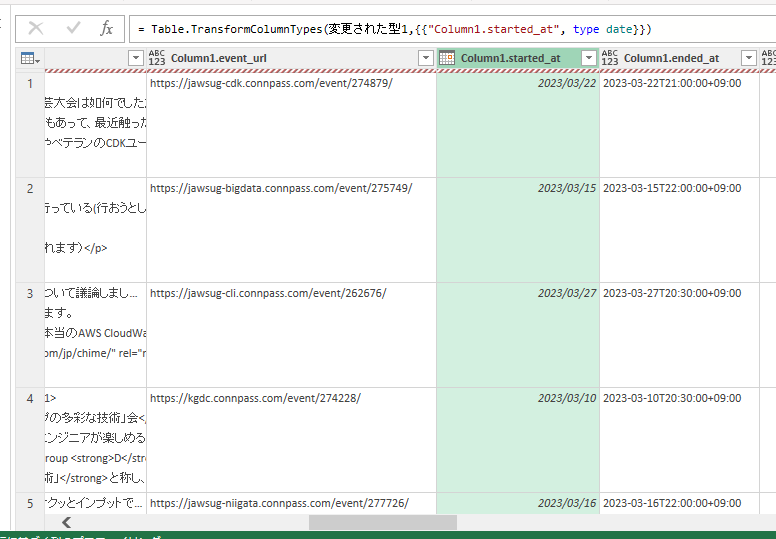Select row number 4
Image resolution: width=776 pixels, height=539 pixels.
[30, 440]
